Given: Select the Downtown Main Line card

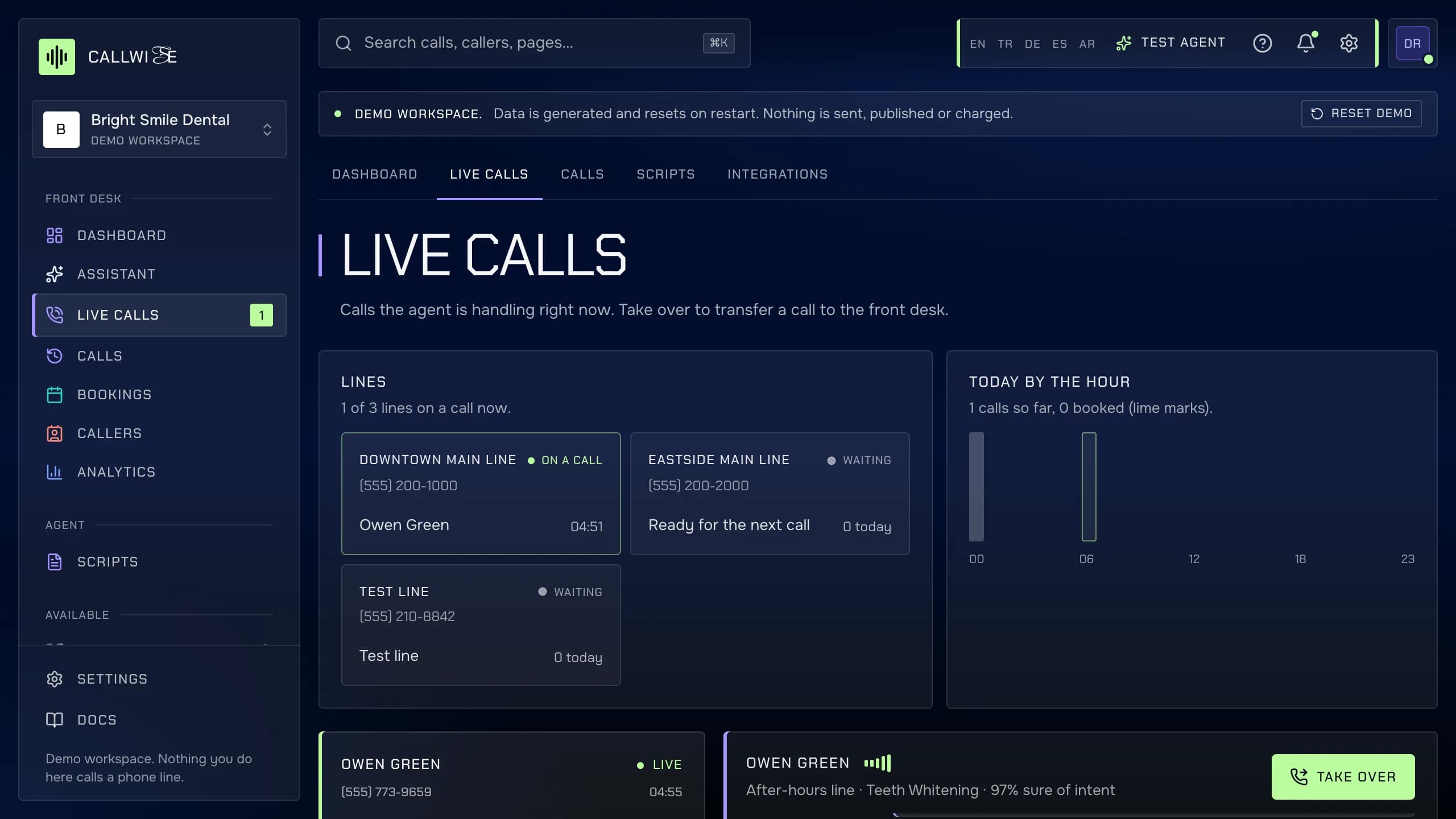Looking at the screenshot, I should [x=481, y=494].
